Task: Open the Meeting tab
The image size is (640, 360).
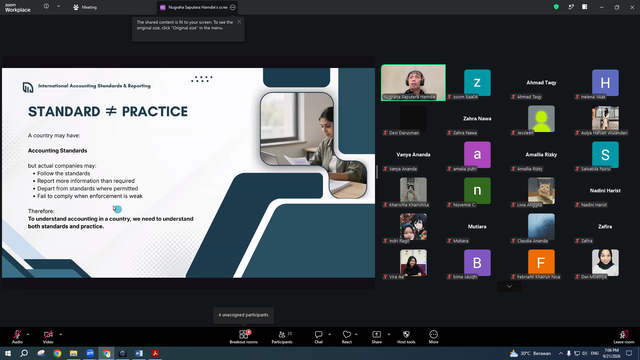Action: pos(85,7)
